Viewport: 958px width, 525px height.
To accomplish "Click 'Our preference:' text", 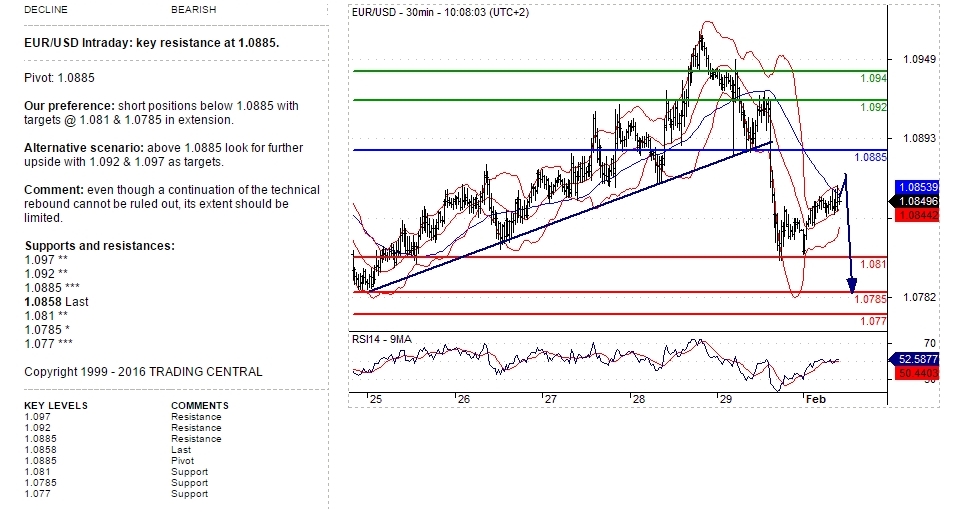I will tap(69, 106).
